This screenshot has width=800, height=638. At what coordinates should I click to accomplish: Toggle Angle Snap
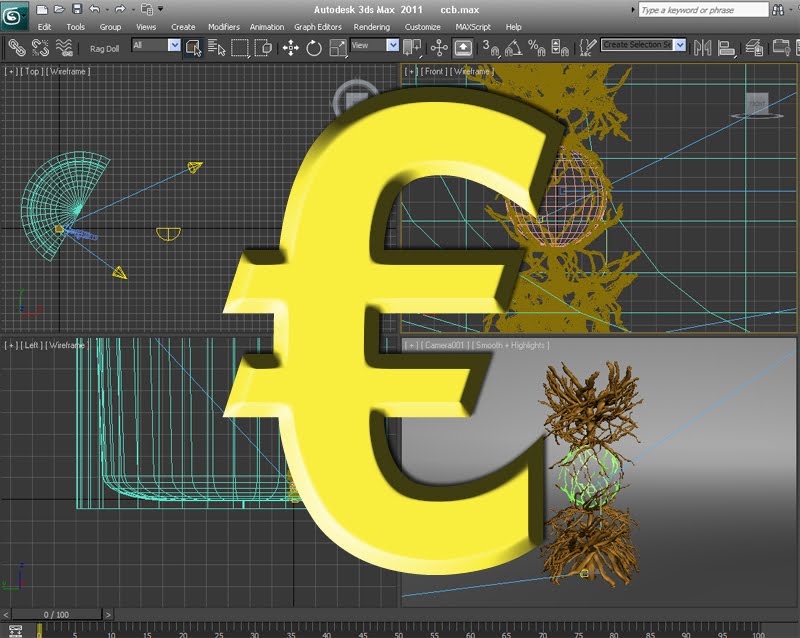click(x=513, y=48)
